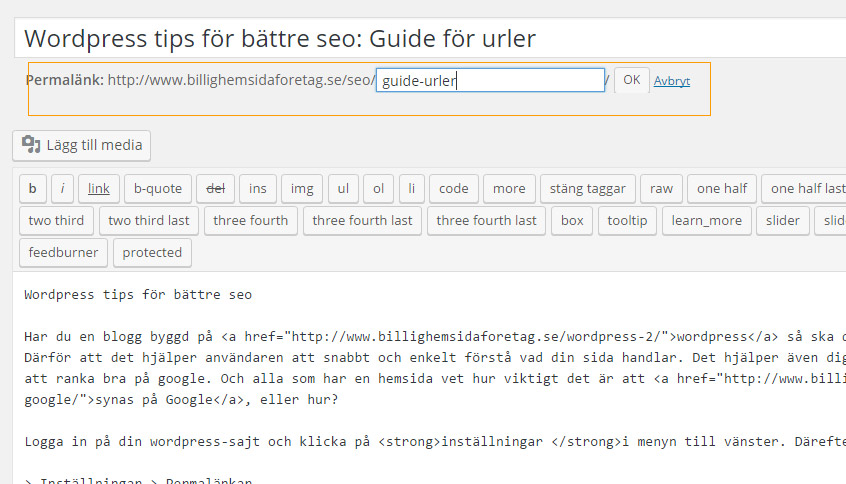This screenshot has height=484, width=846.
Task: Insert more tag button
Action: pyautogui.click(x=509, y=188)
